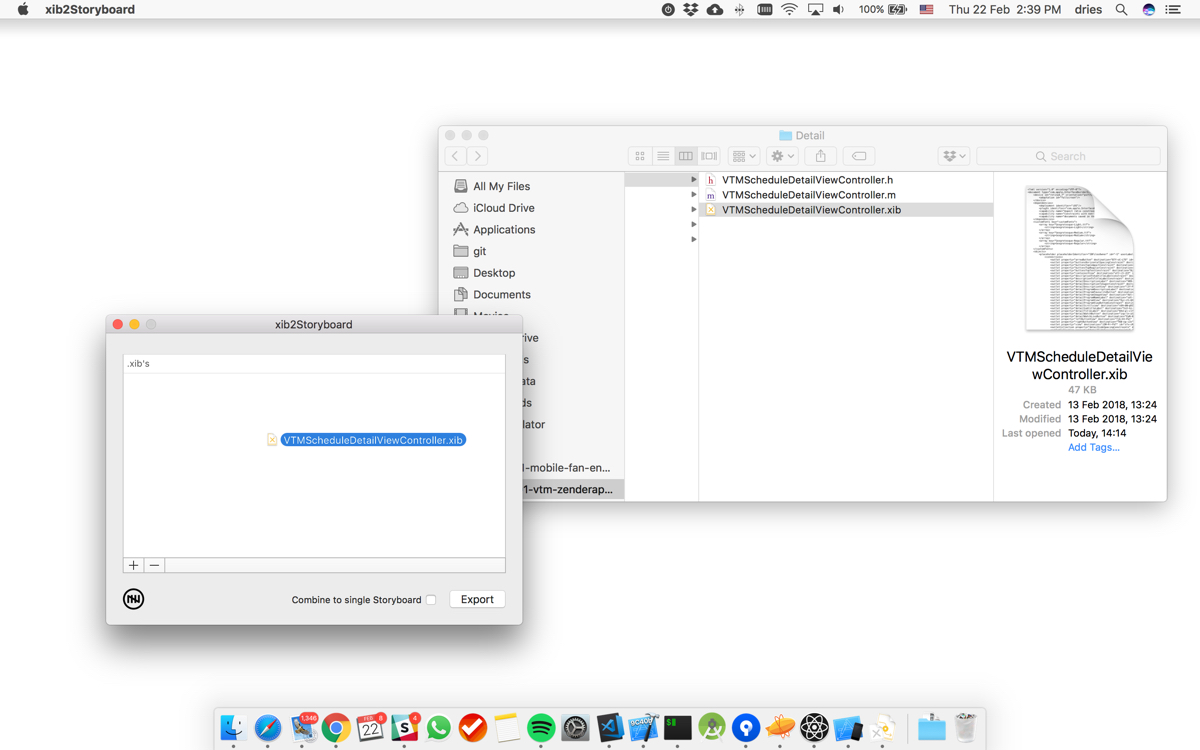Click the Finder Search field
Viewport: 1200px width, 750px height.
pyautogui.click(x=1068, y=156)
